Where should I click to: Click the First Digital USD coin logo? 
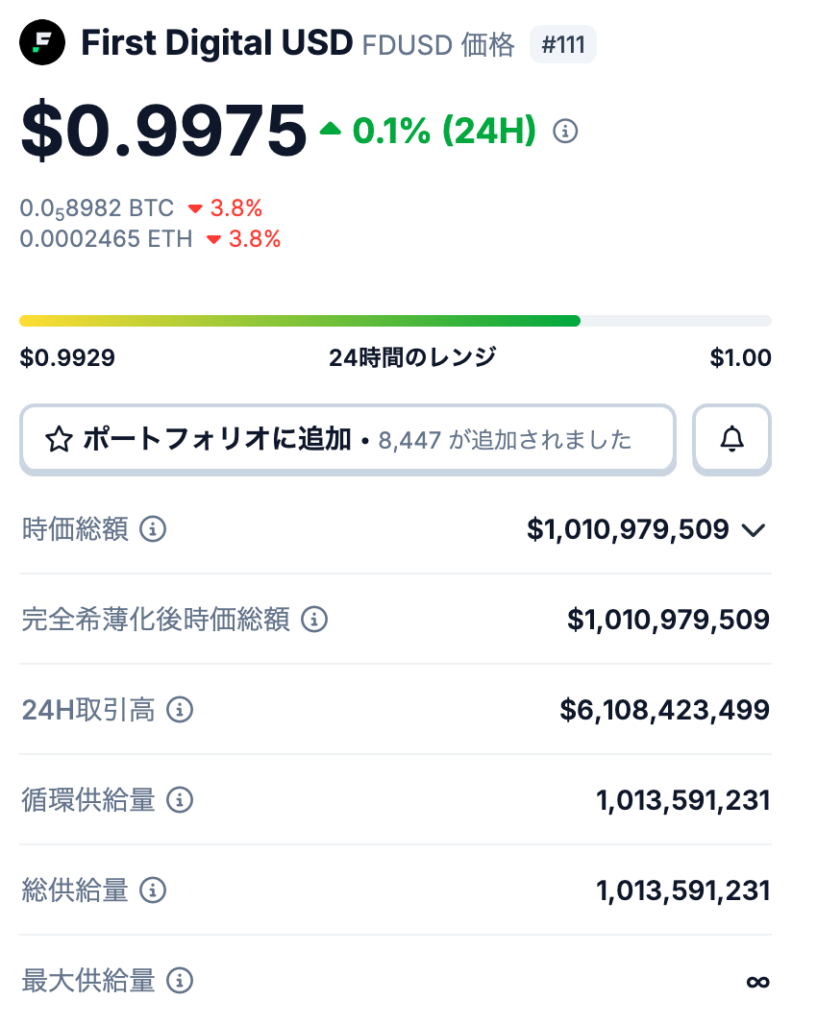(x=42, y=43)
